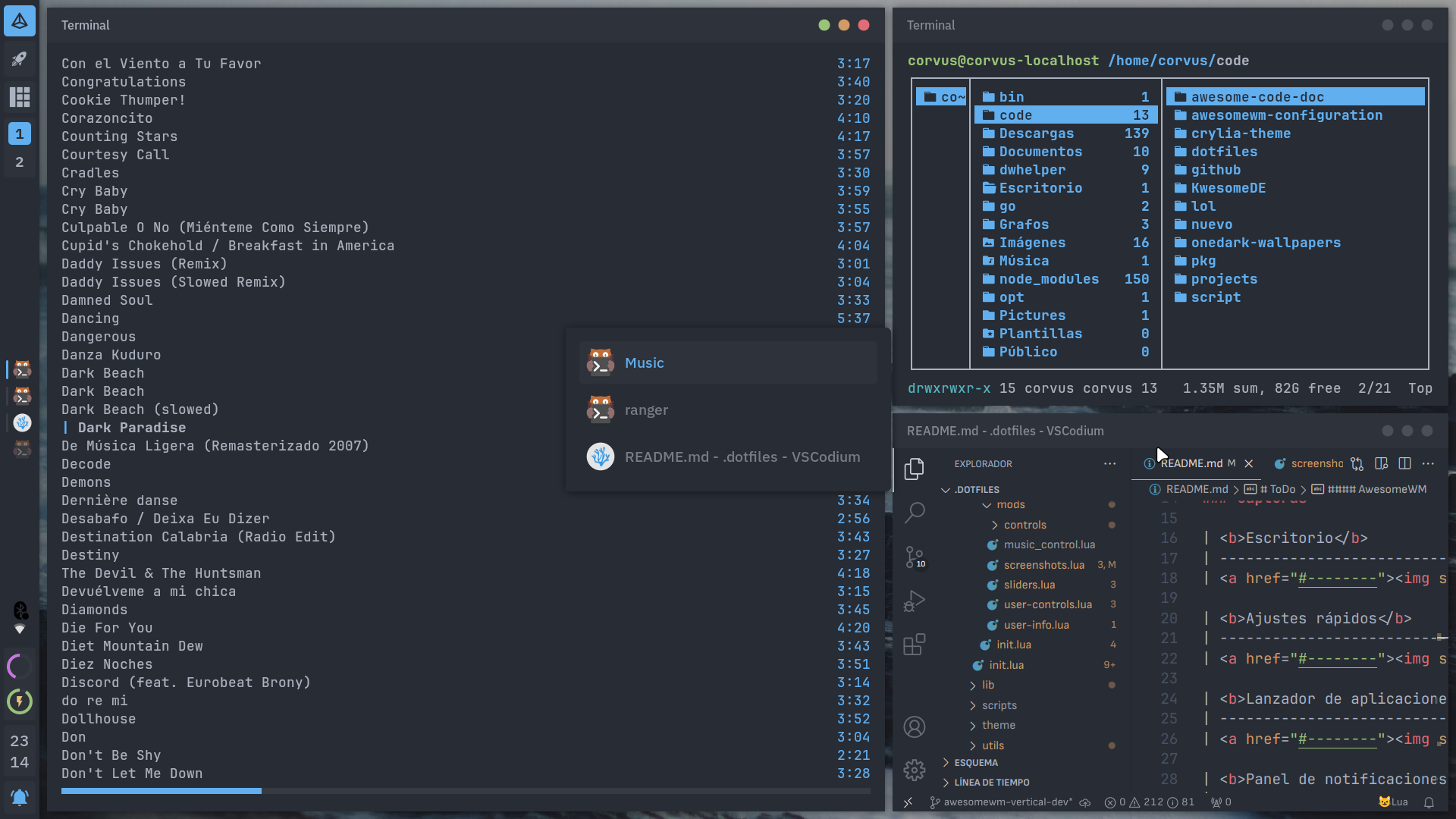The image size is (1456, 819).
Task: Open Source Control view with badge 10
Action: pos(915,557)
